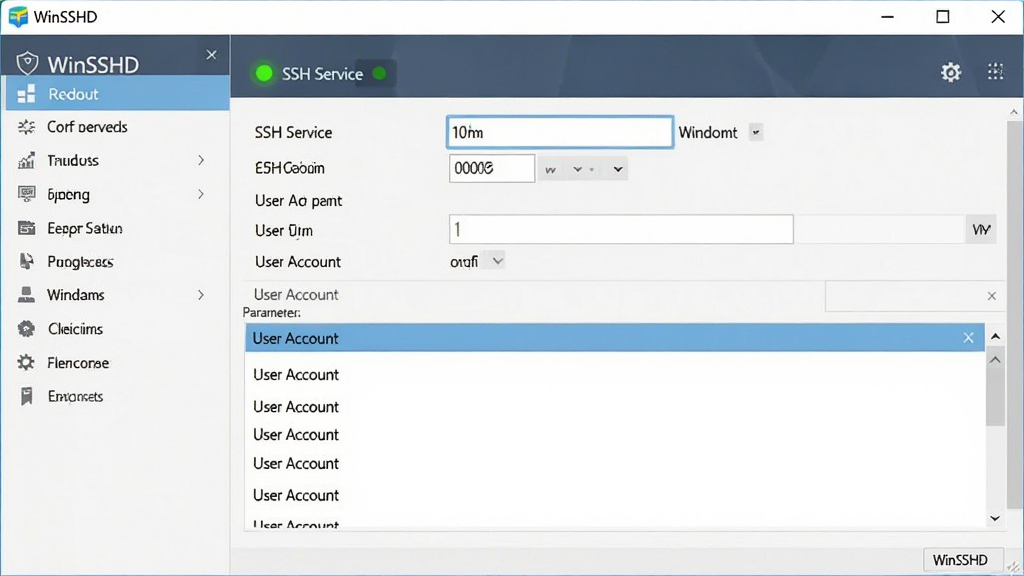Click the WinSSHD shield logo icon
Screen dimensions: 1024x576
tap(27, 63)
